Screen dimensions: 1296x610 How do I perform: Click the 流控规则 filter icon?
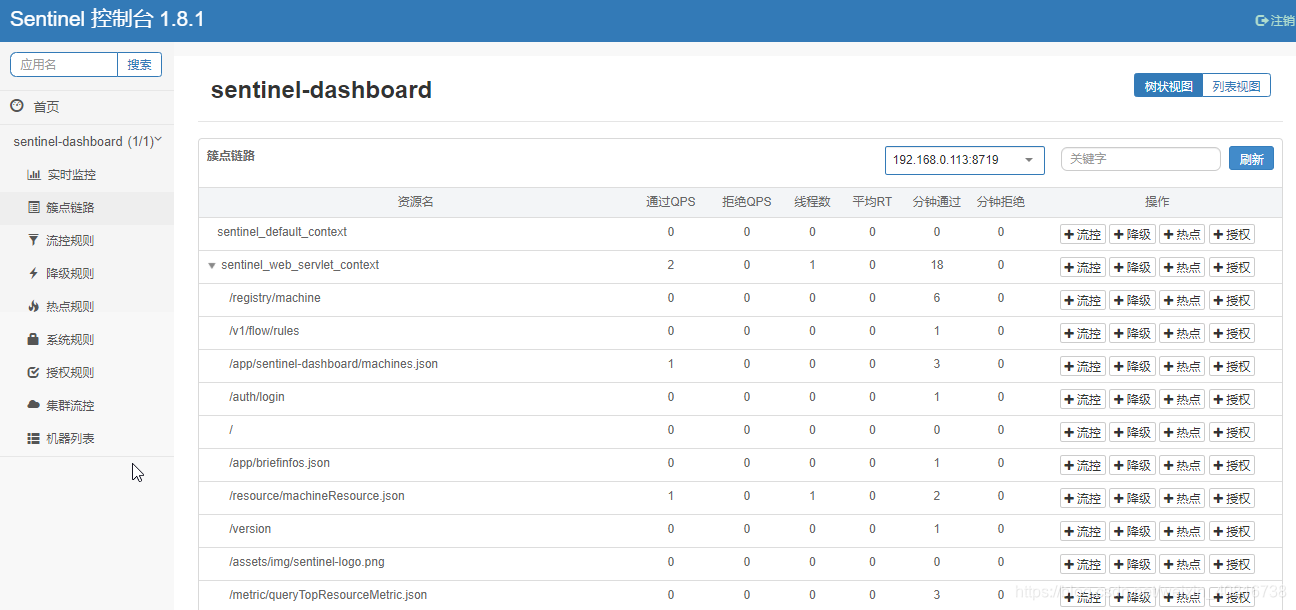pyautogui.click(x=34, y=241)
